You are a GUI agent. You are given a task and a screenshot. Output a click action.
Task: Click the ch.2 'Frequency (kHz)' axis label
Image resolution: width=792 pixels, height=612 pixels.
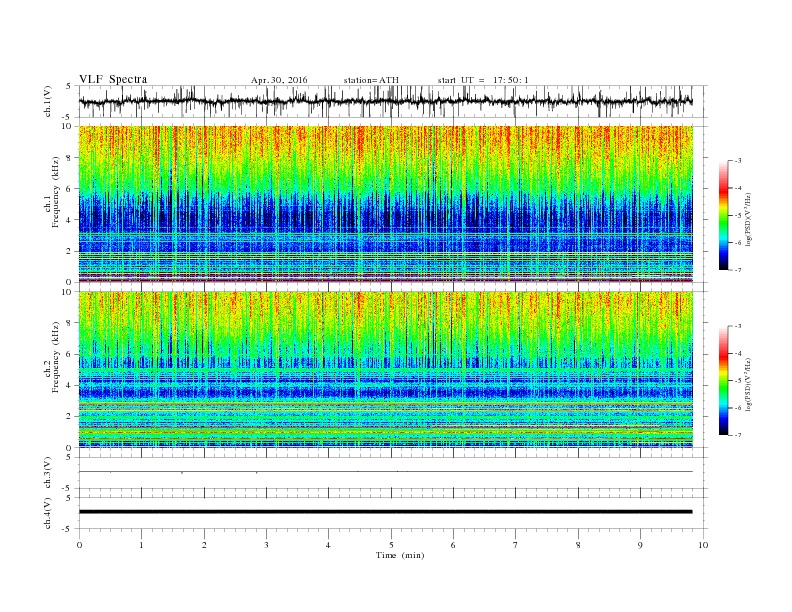tap(56, 356)
